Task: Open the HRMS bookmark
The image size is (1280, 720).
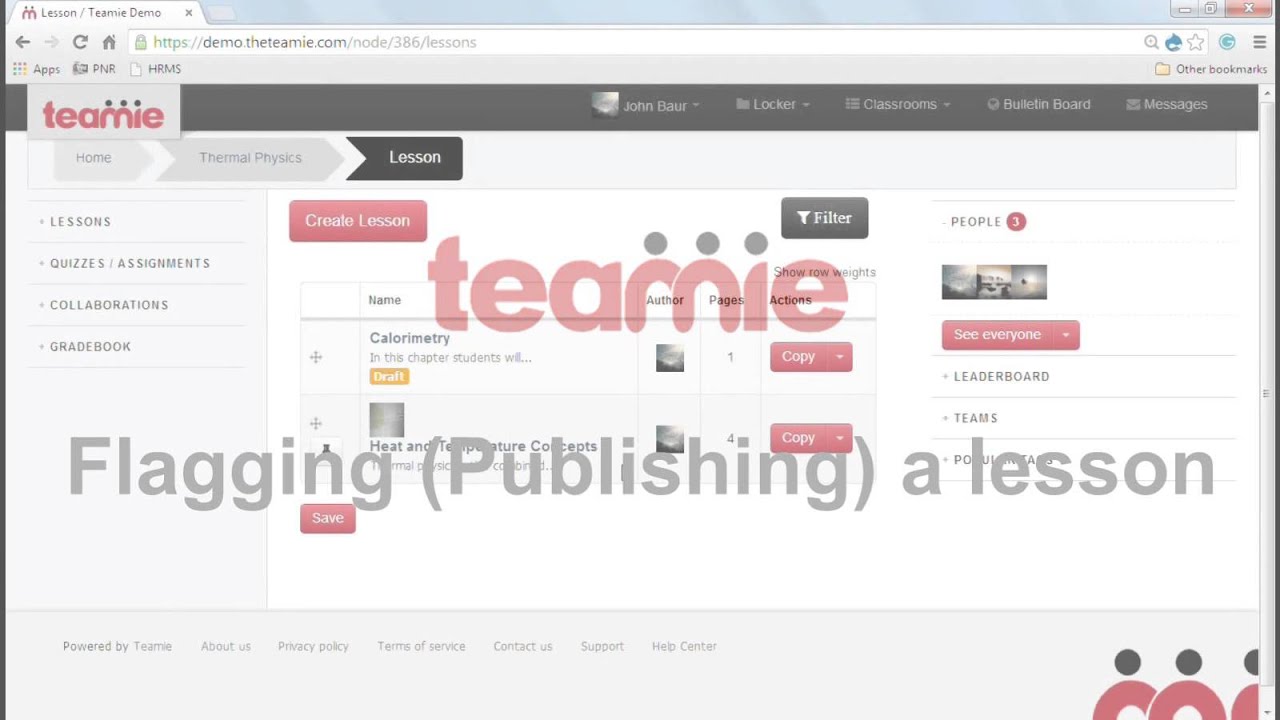Action: pyautogui.click(x=156, y=69)
